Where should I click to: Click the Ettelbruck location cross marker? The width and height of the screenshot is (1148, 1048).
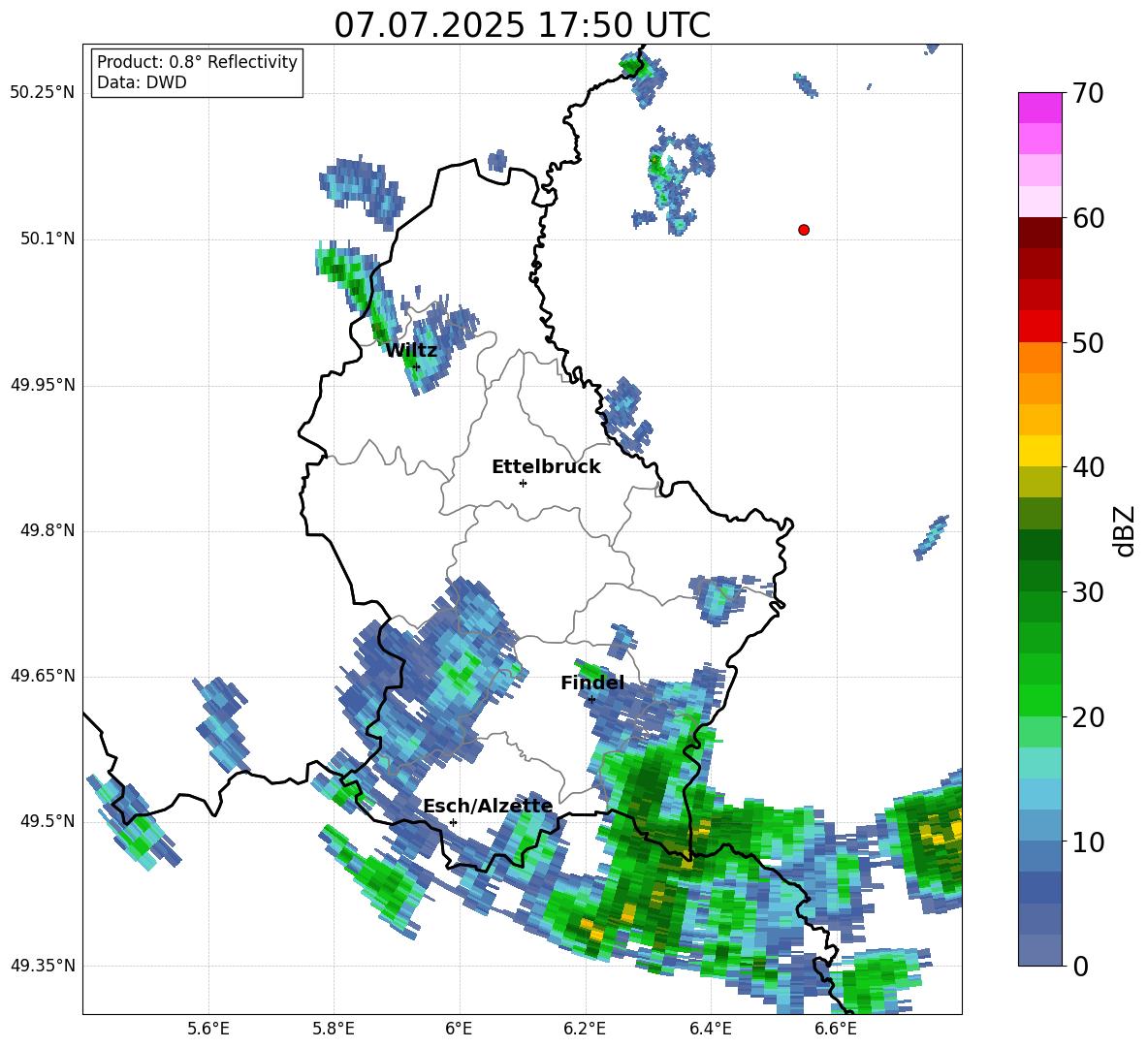click(x=523, y=483)
